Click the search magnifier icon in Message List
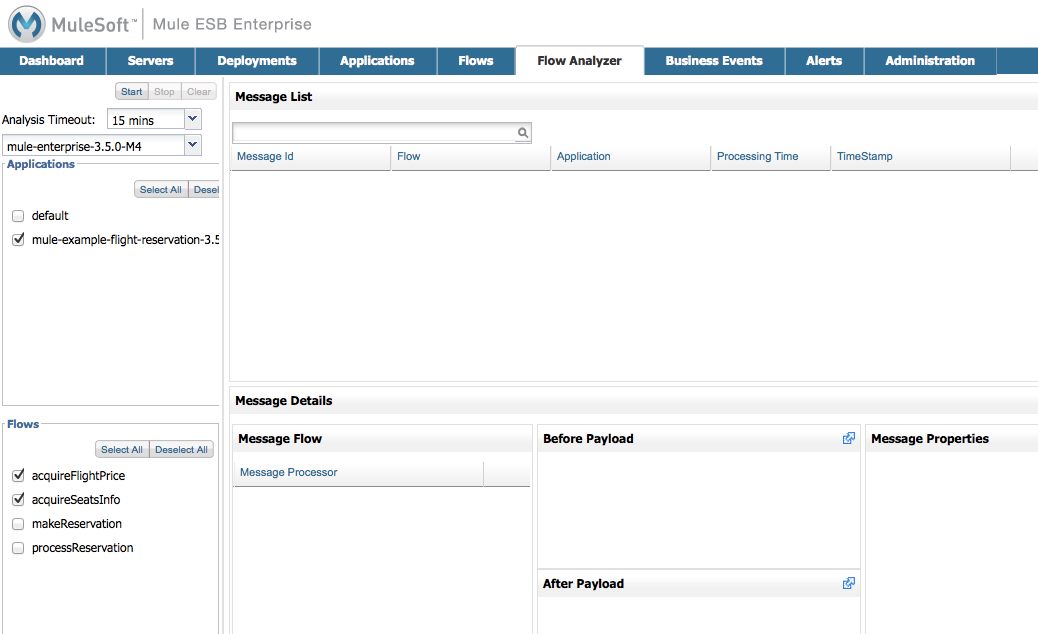 (x=522, y=133)
